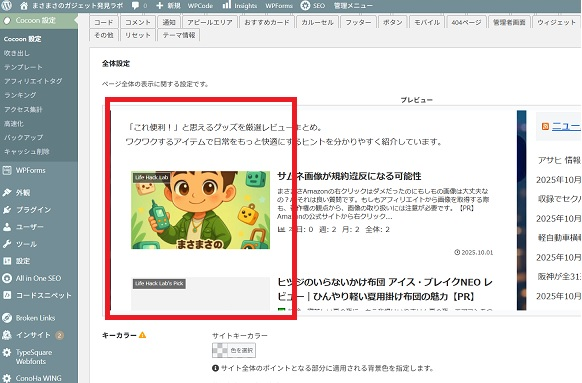Screen dimensions: 582x383
Task: Click the 外観 paintbrush icon
Action: [x=7, y=192]
